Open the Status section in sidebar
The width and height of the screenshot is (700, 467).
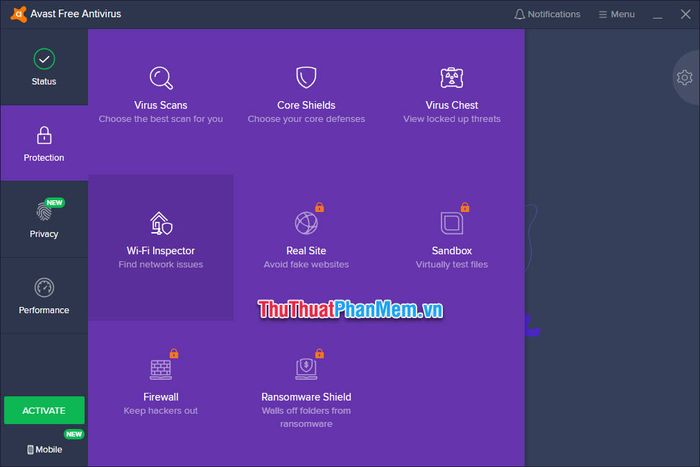44,67
